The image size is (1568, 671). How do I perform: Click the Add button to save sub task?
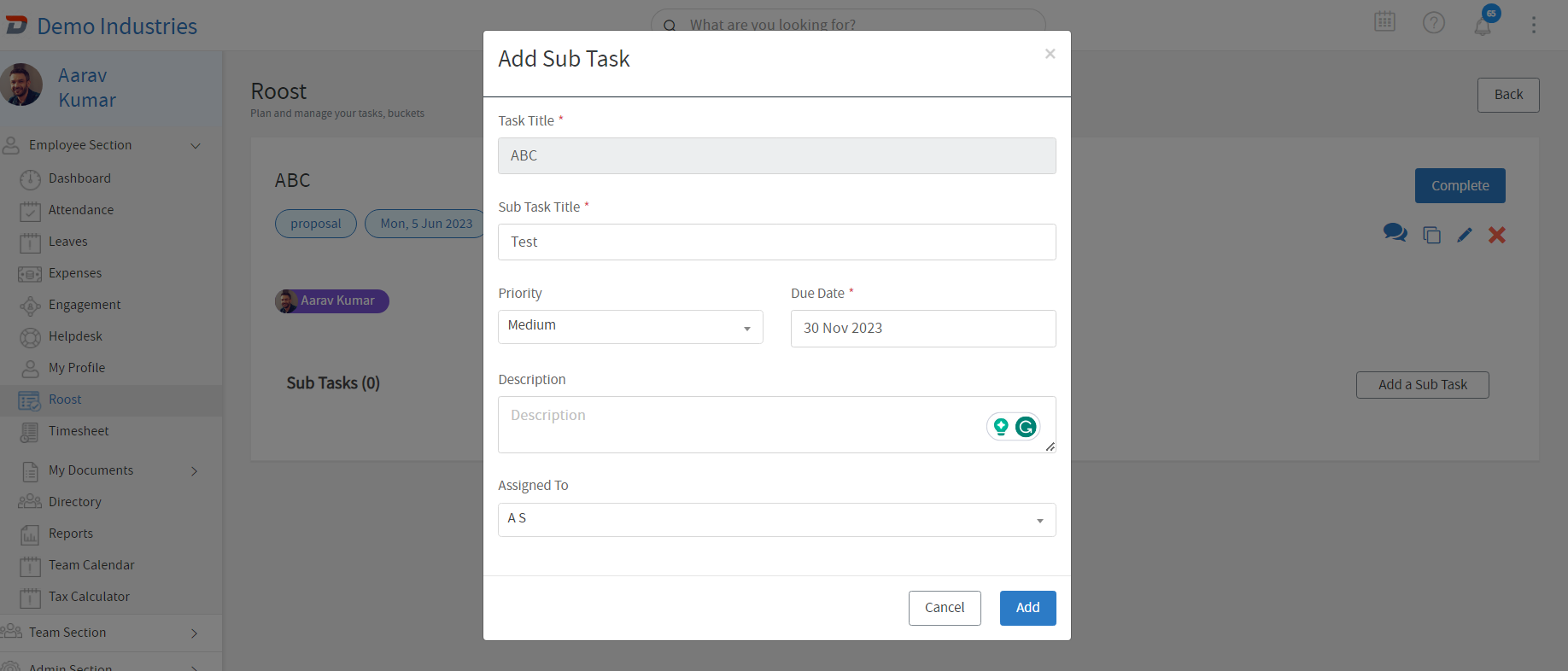(1027, 608)
